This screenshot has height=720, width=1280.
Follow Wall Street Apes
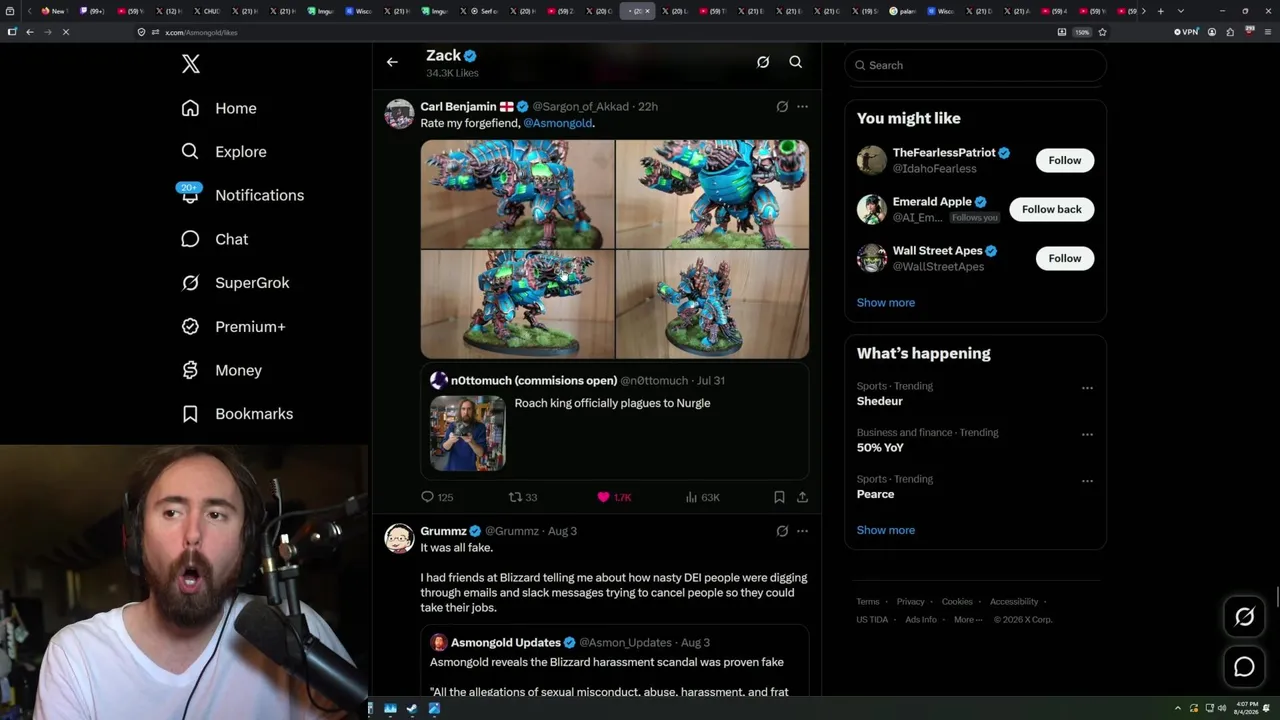pyautogui.click(x=1065, y=258)
